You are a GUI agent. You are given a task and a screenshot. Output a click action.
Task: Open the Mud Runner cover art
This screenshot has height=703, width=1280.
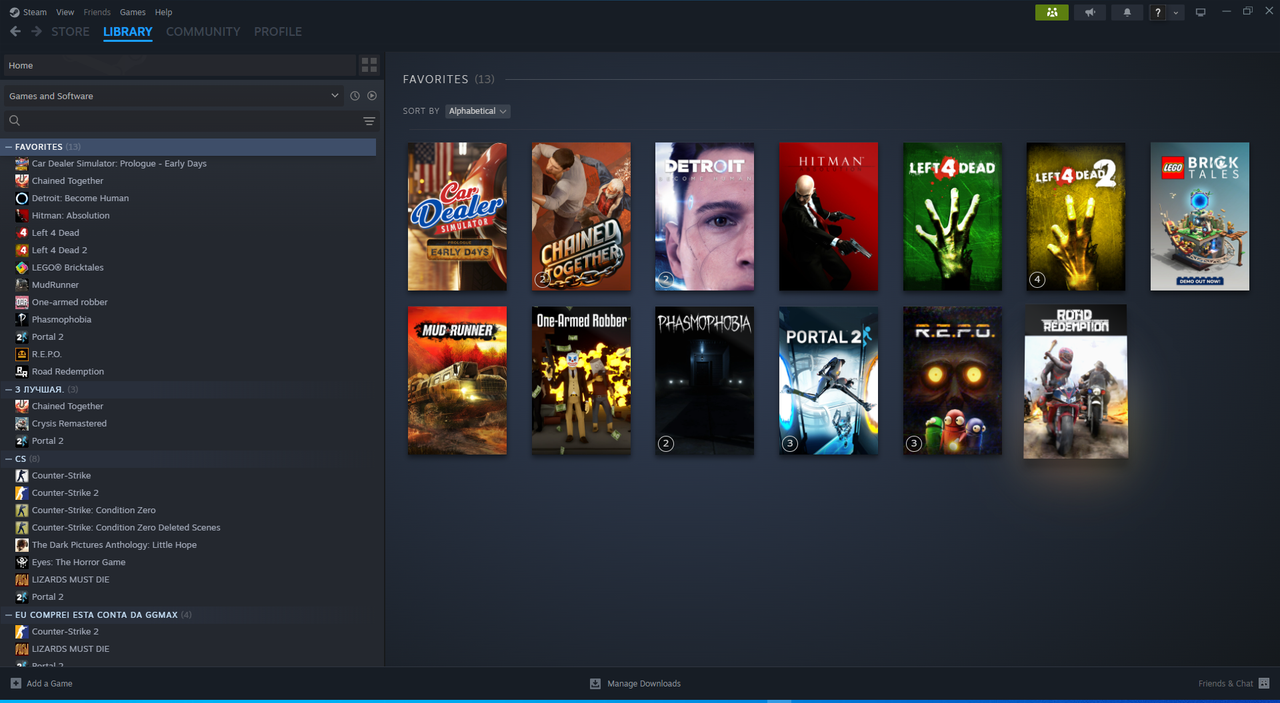tap(457, 381)
